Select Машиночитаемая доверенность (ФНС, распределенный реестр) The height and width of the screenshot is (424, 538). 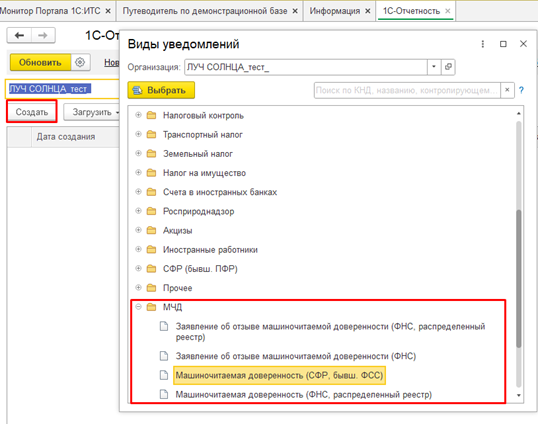click(x=303, y=394)
